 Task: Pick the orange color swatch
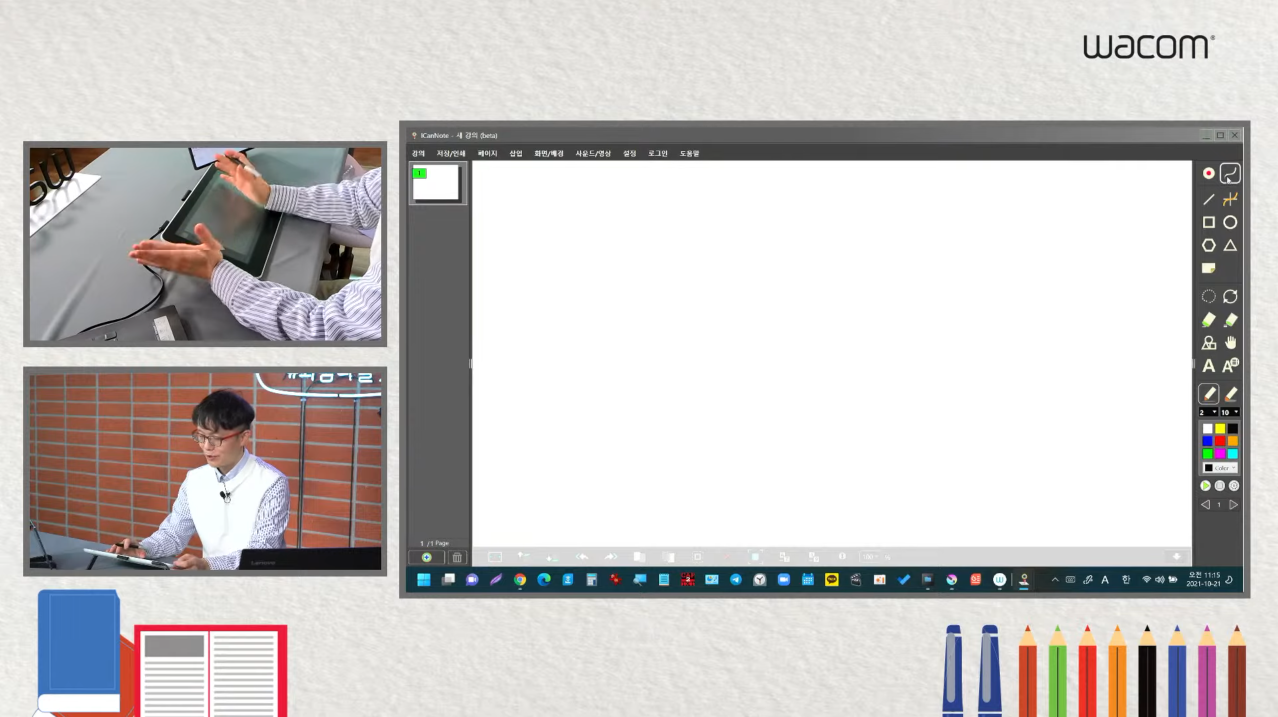coord(1233,441)
